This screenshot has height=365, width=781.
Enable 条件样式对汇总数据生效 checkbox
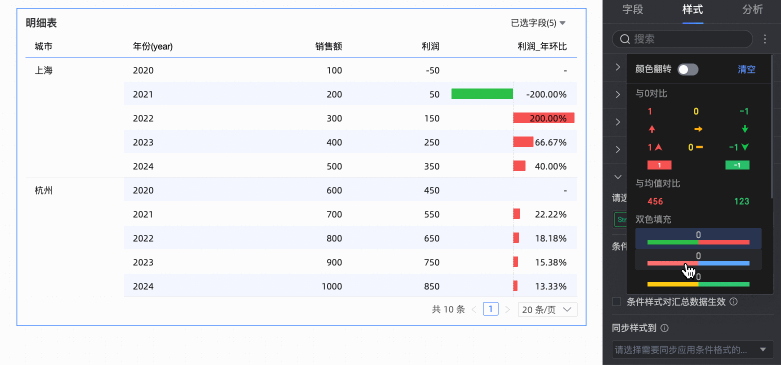(x=617, y=301)
